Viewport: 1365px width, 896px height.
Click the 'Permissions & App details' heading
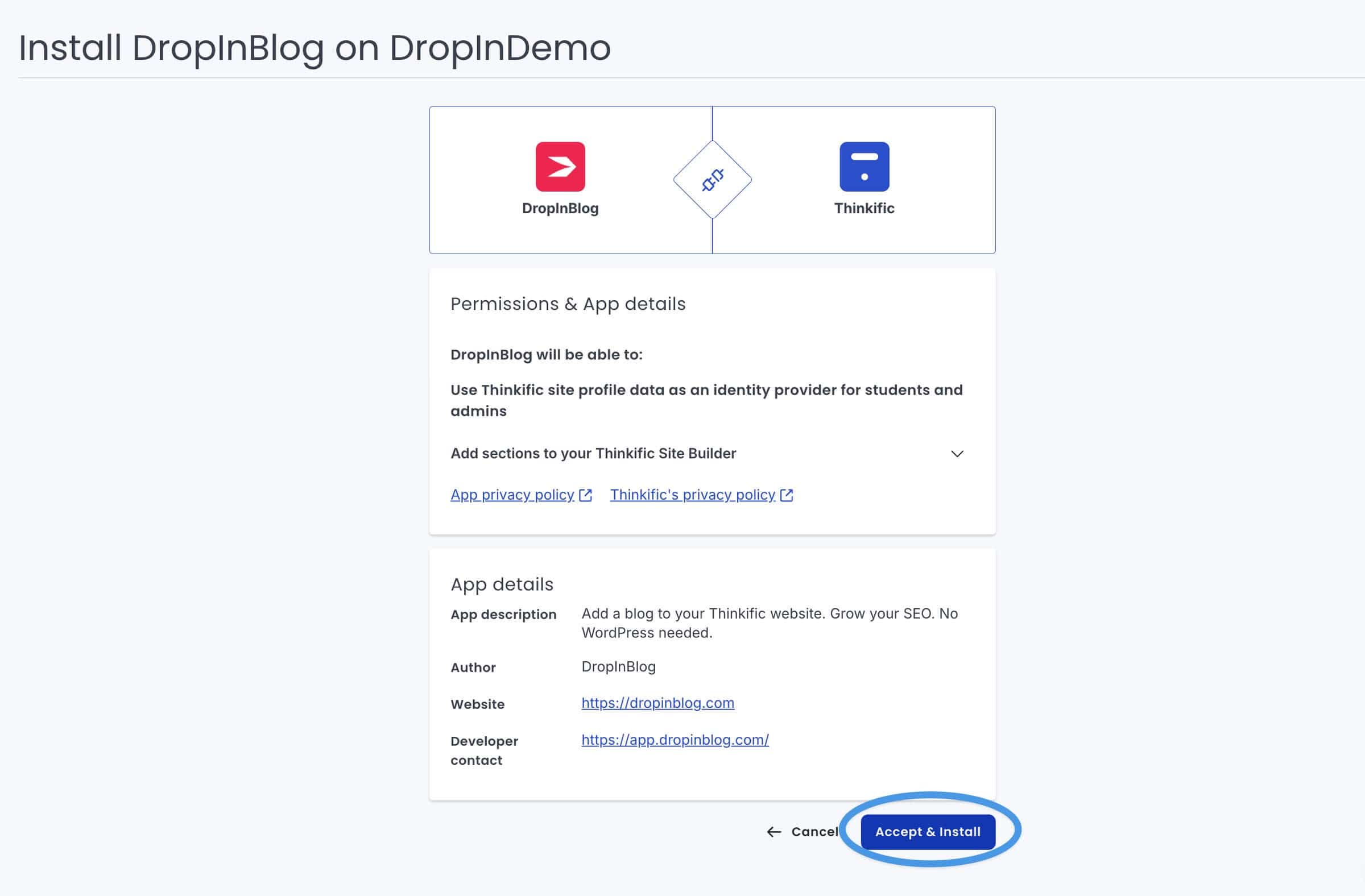(568, 304)
